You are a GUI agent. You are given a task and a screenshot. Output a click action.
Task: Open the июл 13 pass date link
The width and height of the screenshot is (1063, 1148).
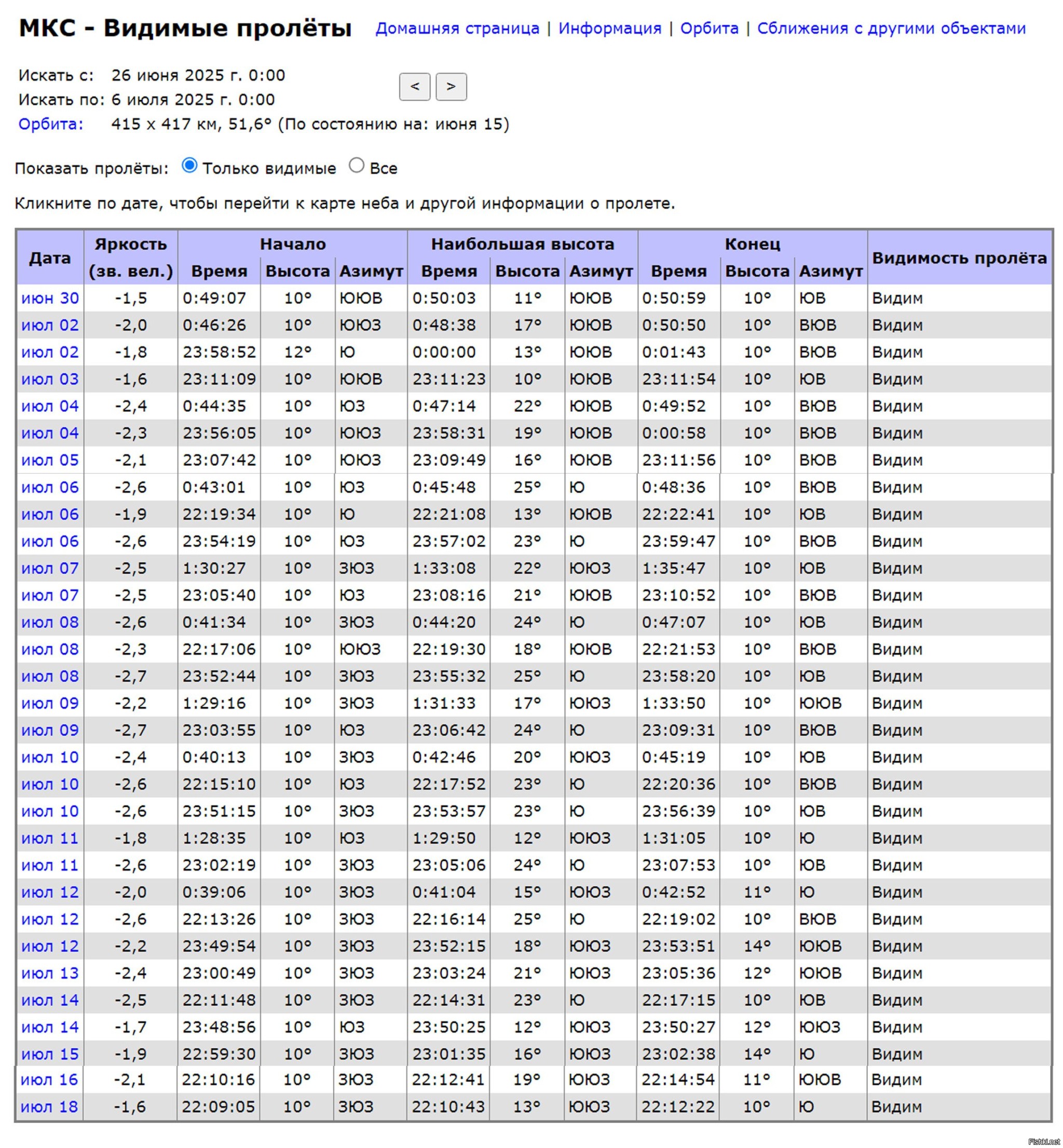50,974
